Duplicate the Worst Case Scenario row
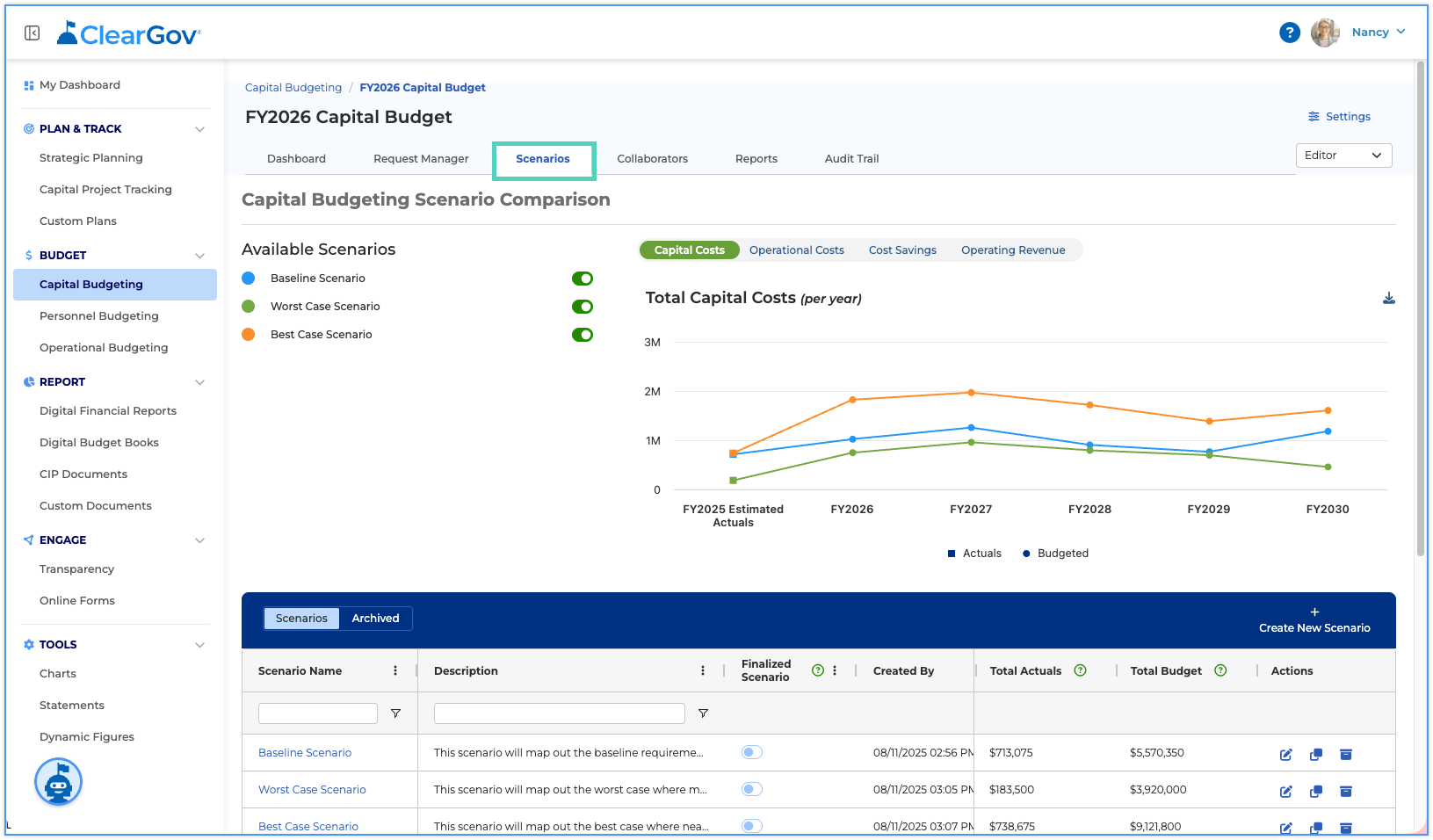The height and width of the screenshot is (840, 1433). [1315, 791]
